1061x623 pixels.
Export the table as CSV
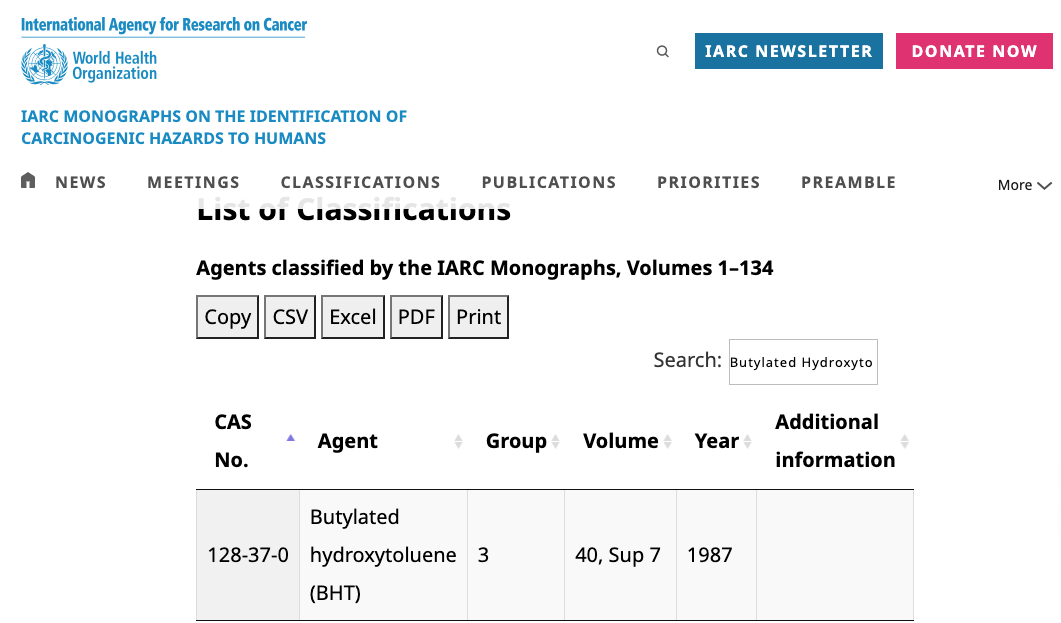point(290,317)
